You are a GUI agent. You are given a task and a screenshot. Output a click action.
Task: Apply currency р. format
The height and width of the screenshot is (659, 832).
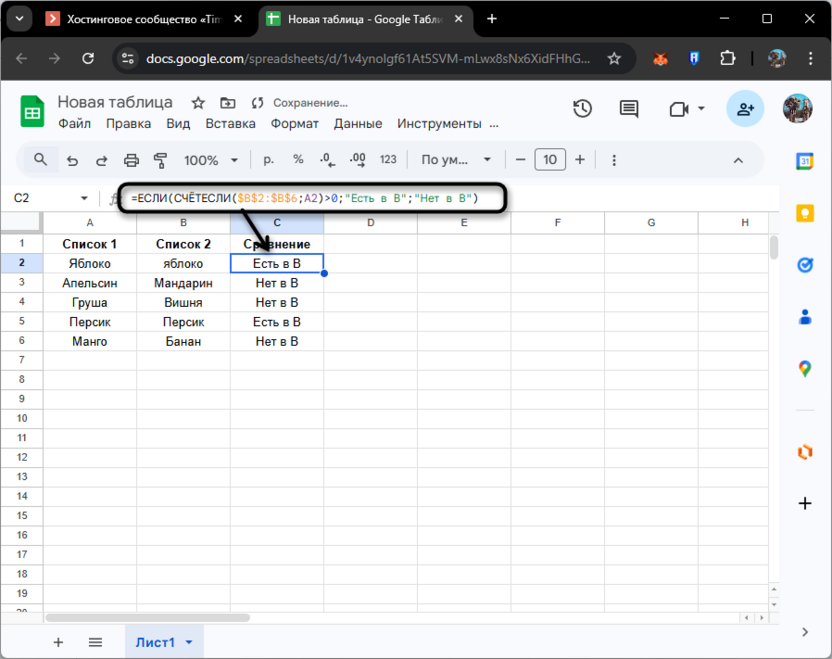(x=269, y=160)
